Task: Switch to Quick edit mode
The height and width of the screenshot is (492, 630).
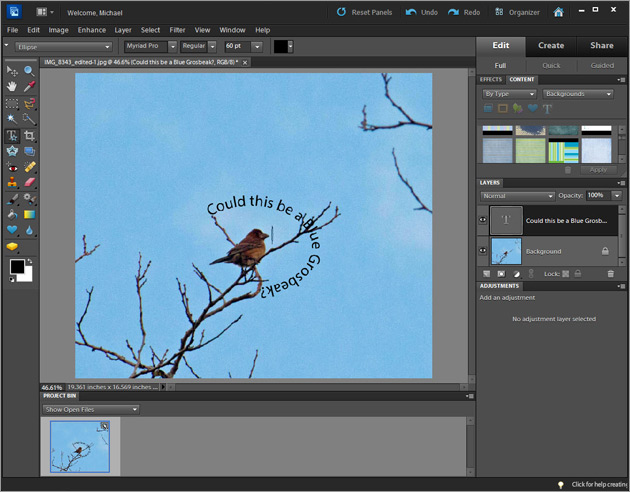Action: [551, 65]
